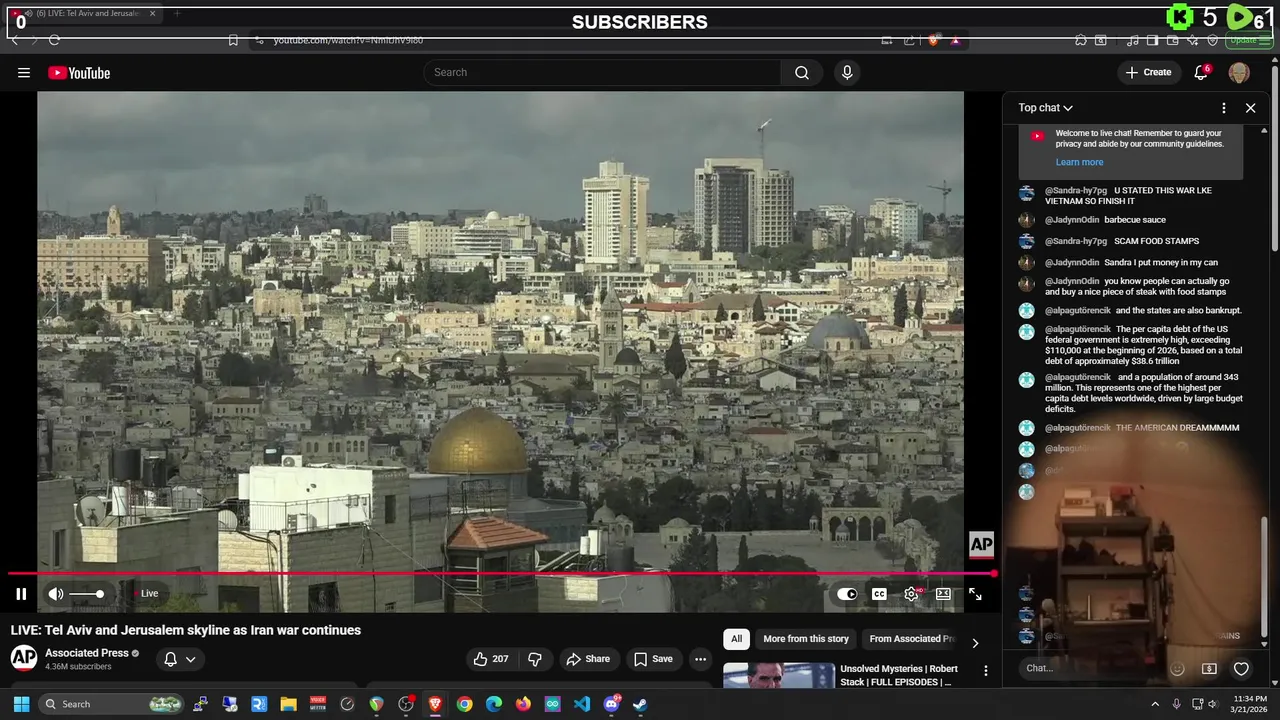Expand the Top chat dropdown
The width and height of the screenshot is (1280, 720).
pyautogui.click(x=1045, y=108)
